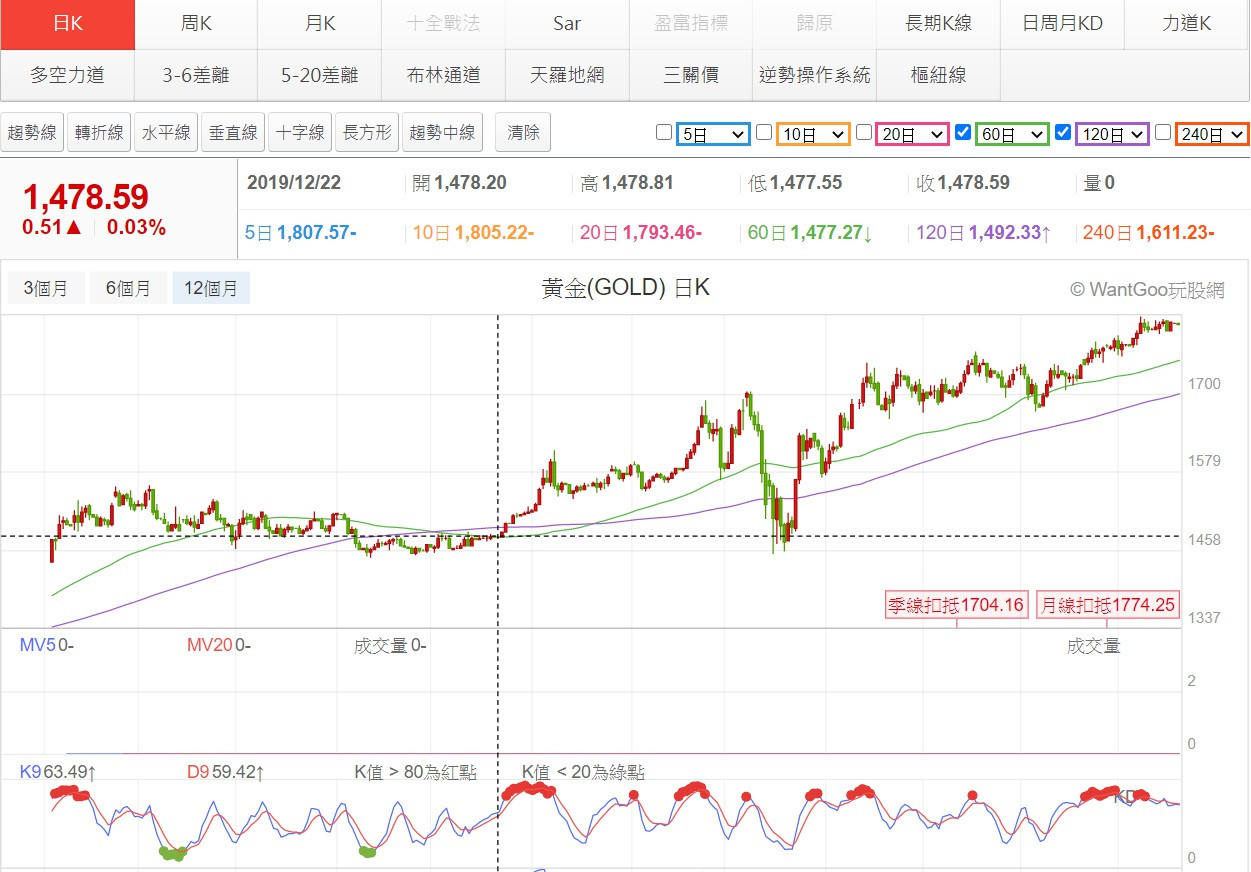Enable the 5日 moving average checkbox
1251x872 pixels.
664,132
